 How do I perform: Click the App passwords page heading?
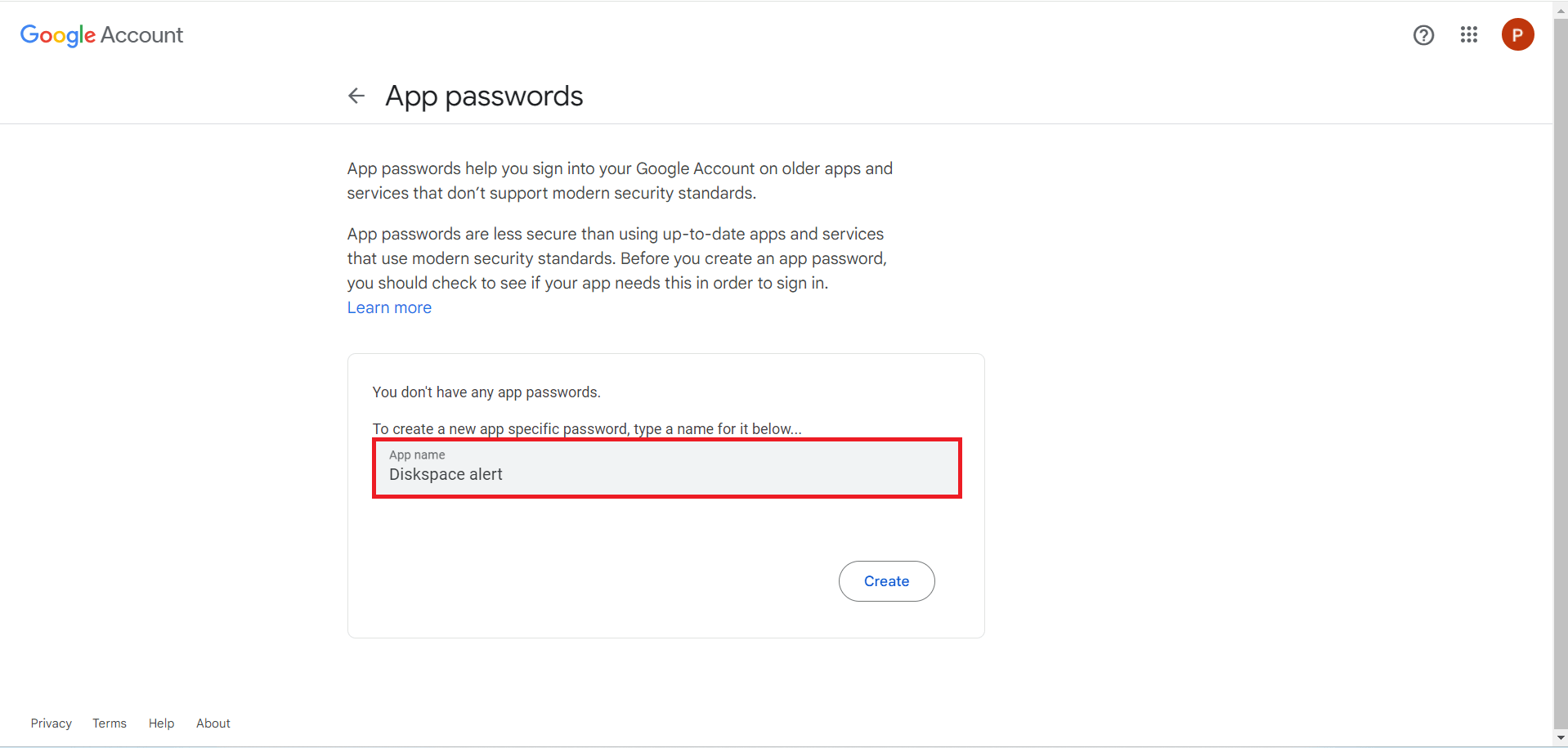(484, 96)
